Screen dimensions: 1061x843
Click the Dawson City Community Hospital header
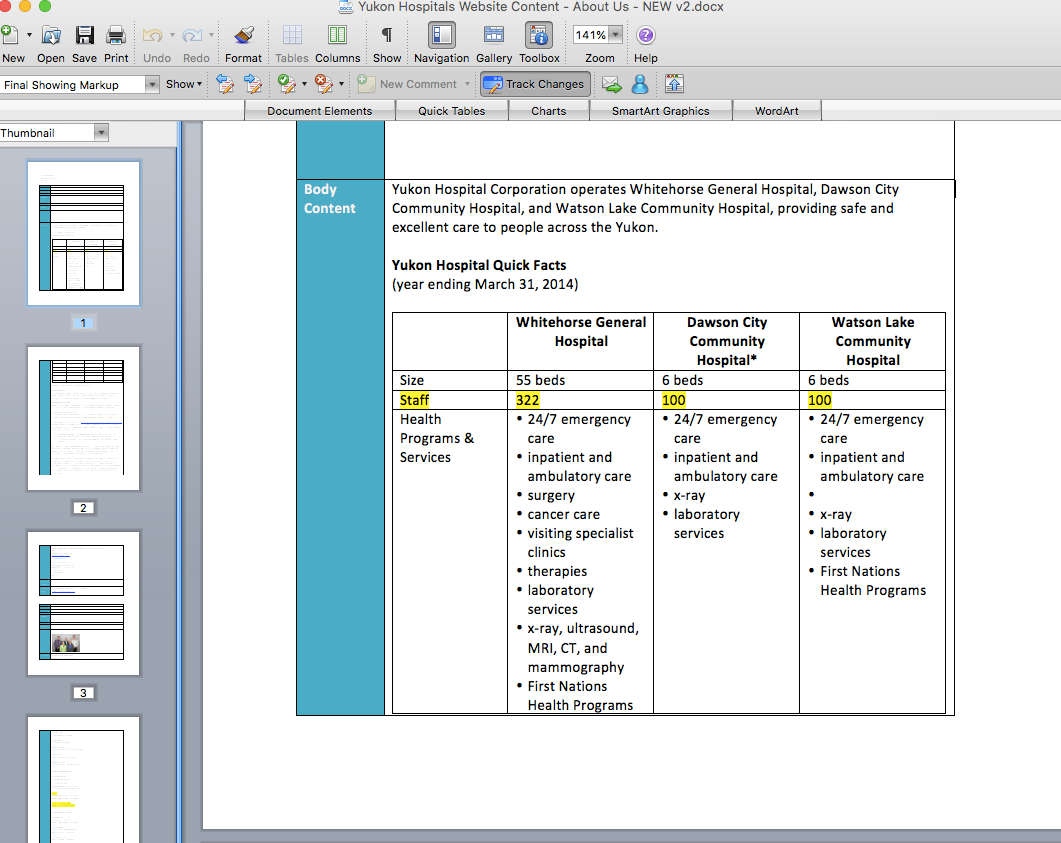[727, 341]
